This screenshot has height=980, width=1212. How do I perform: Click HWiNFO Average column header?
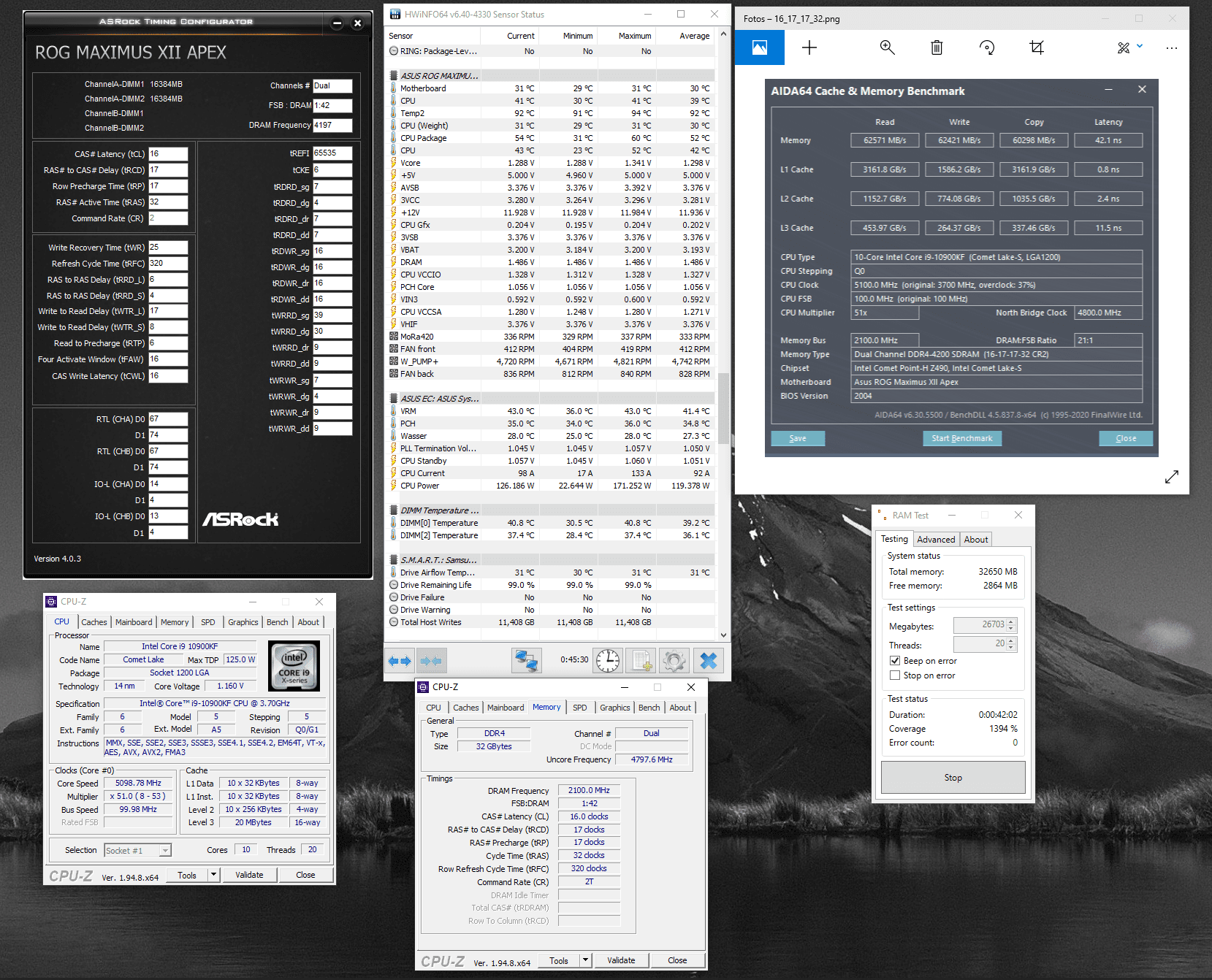tap(687, 36)
